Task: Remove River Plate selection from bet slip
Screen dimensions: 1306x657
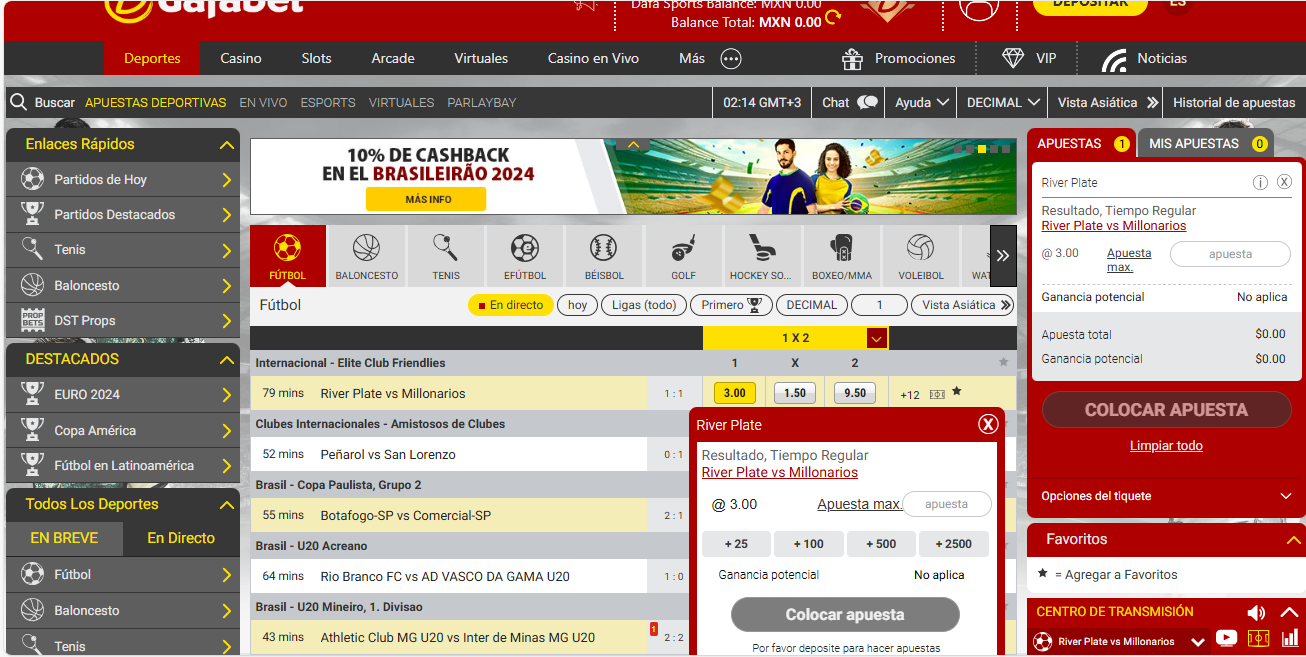Action: (x=1284, y=182)
